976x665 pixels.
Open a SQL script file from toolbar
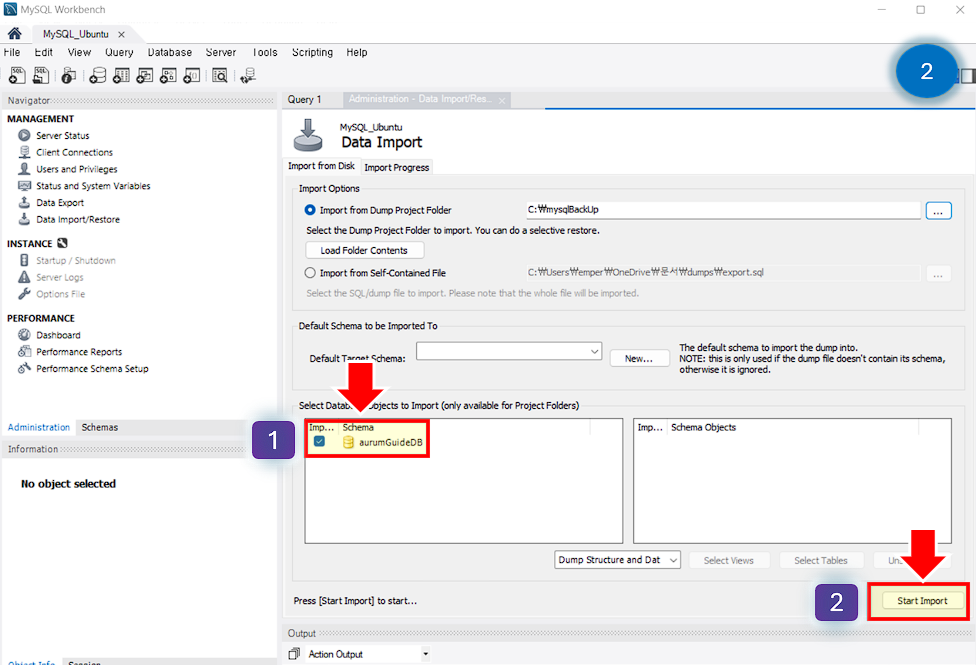click(x=40, y=75)
